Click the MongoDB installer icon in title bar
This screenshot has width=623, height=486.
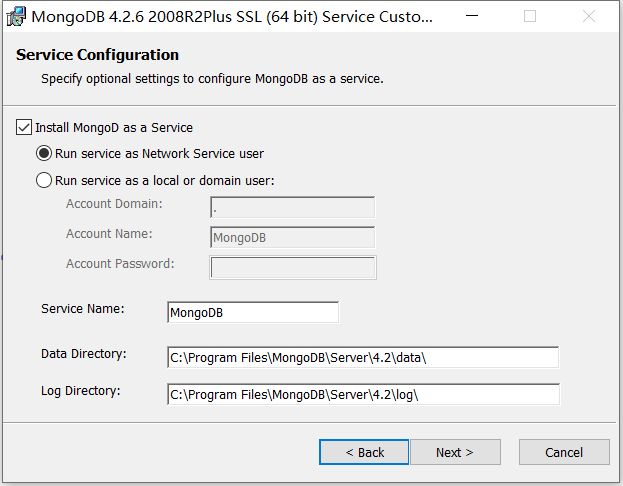point(16,17)
